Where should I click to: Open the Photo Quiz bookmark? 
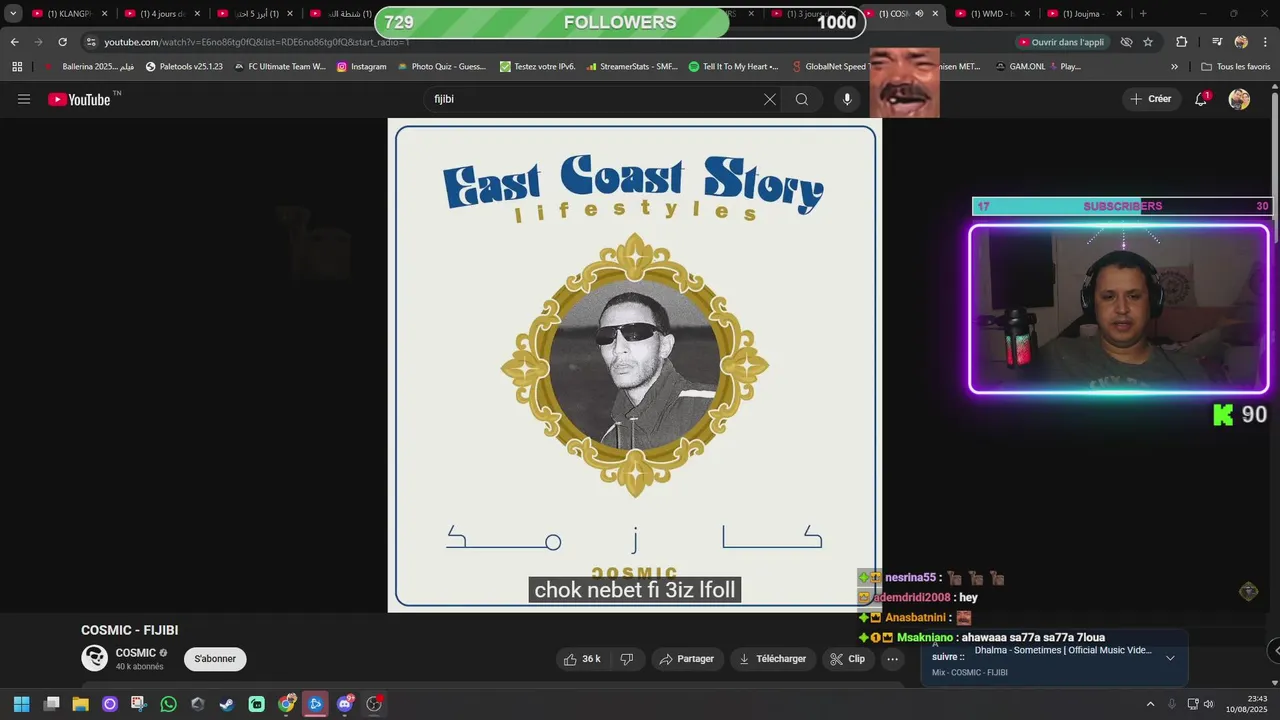[x=441, y=67]
